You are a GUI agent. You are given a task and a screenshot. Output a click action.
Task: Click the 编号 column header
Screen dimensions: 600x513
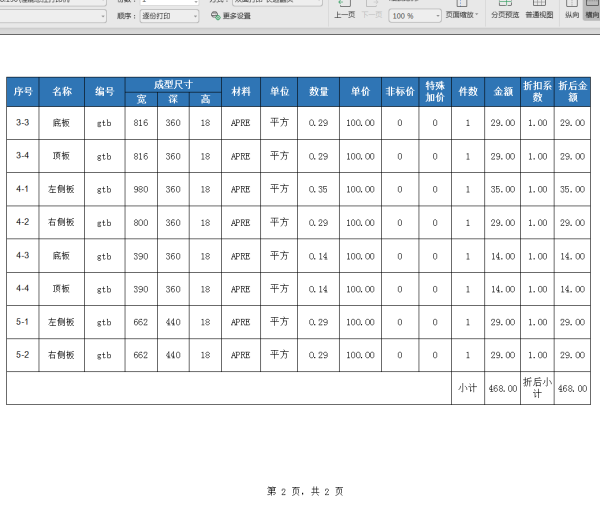(104, 92)
